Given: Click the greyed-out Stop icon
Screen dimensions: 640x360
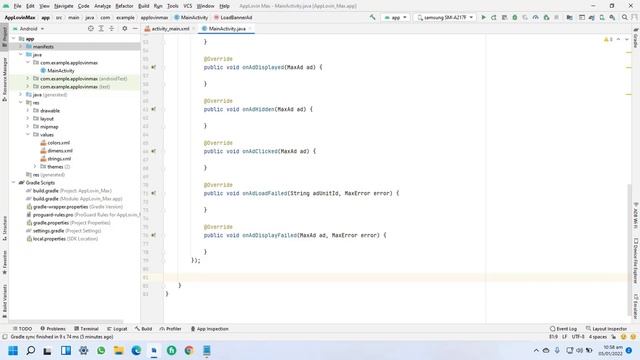Looking at the screenshot, I should [x=556, y=18].
